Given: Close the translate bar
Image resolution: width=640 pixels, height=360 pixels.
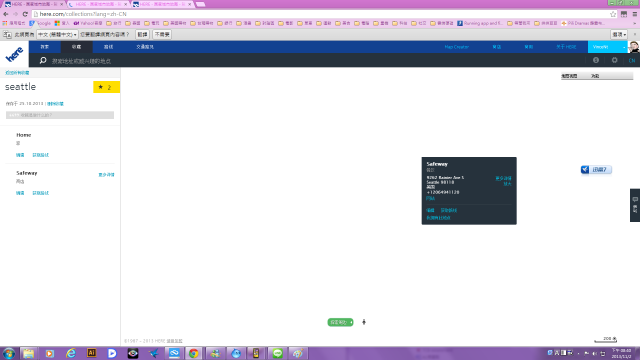Looking at the screenshot, I should [634, 35].
